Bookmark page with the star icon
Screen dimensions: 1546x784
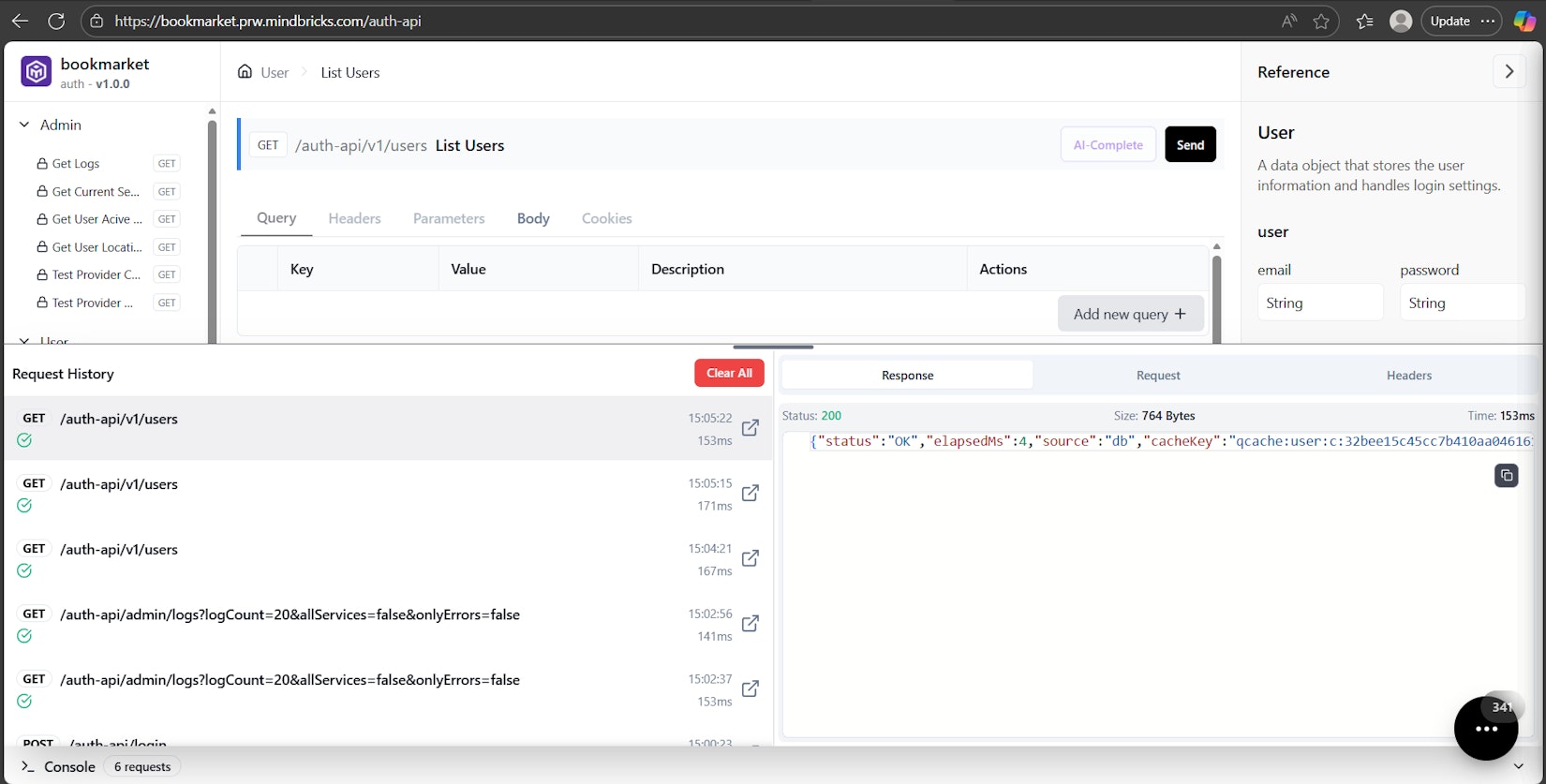(1321, 21)
